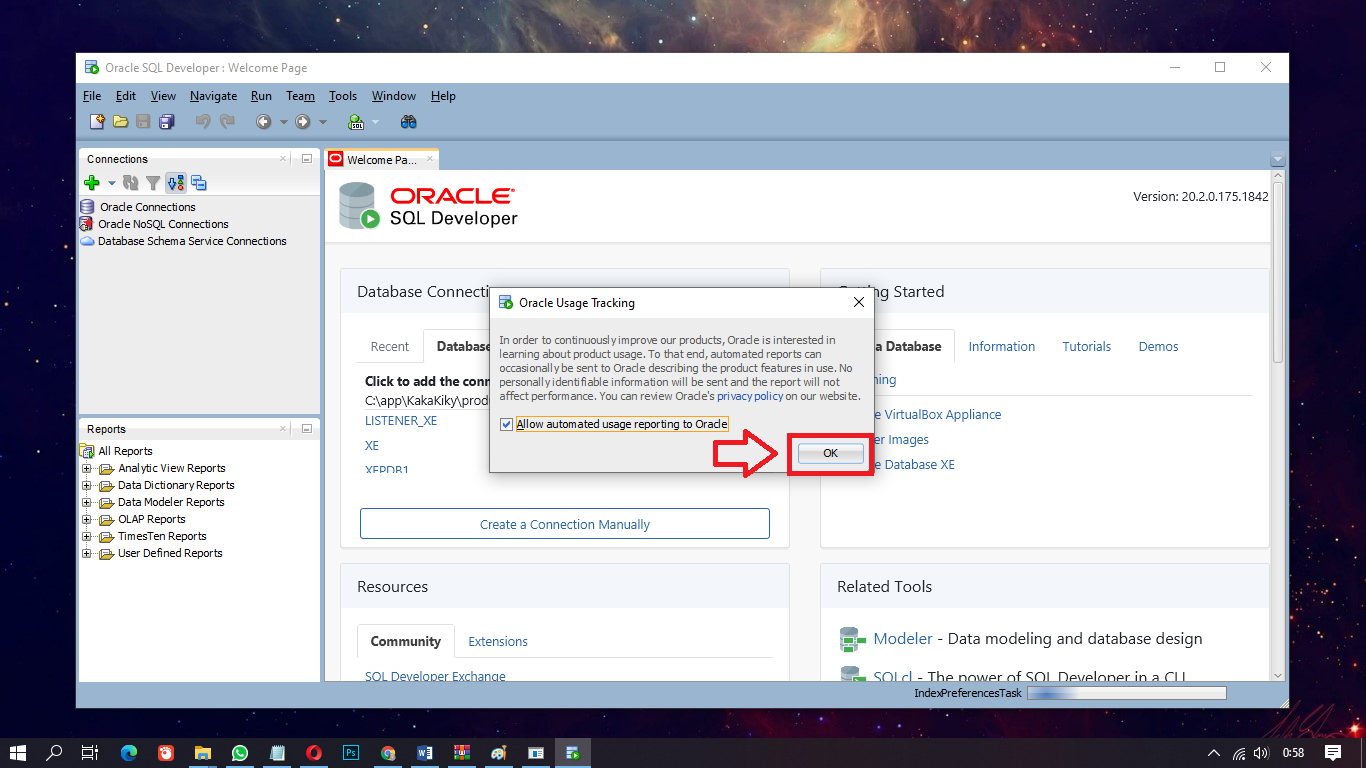Open Opera browser from the taskbar

coord(314,753)
